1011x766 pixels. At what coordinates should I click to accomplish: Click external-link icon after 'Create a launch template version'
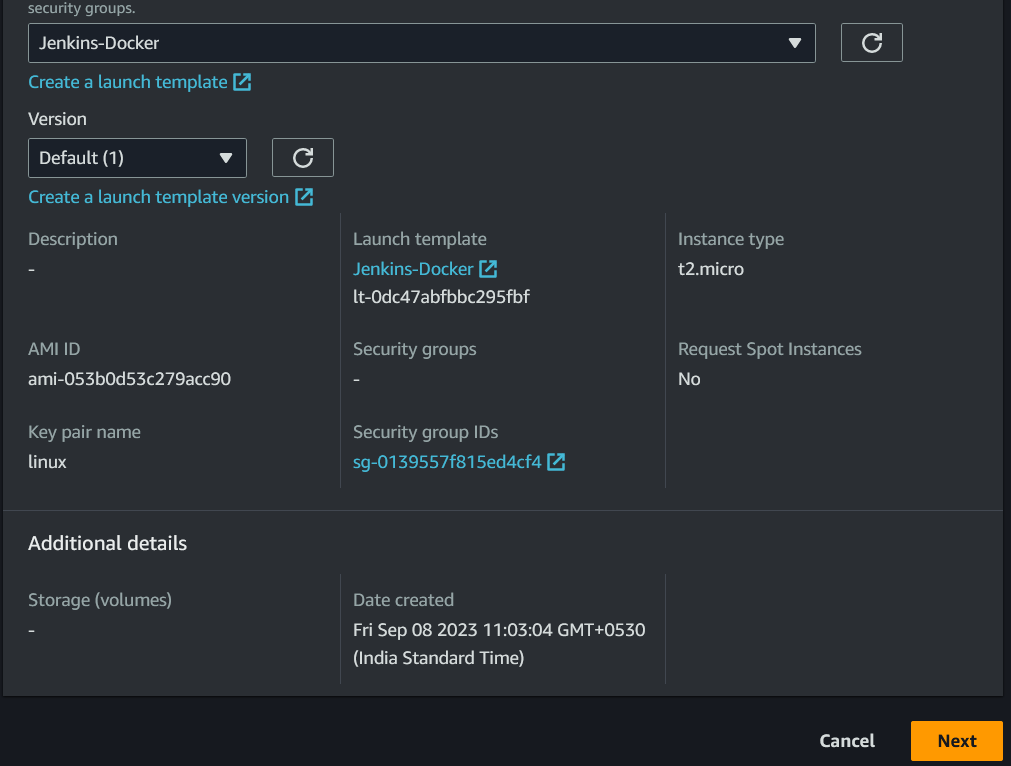[304, 197]
